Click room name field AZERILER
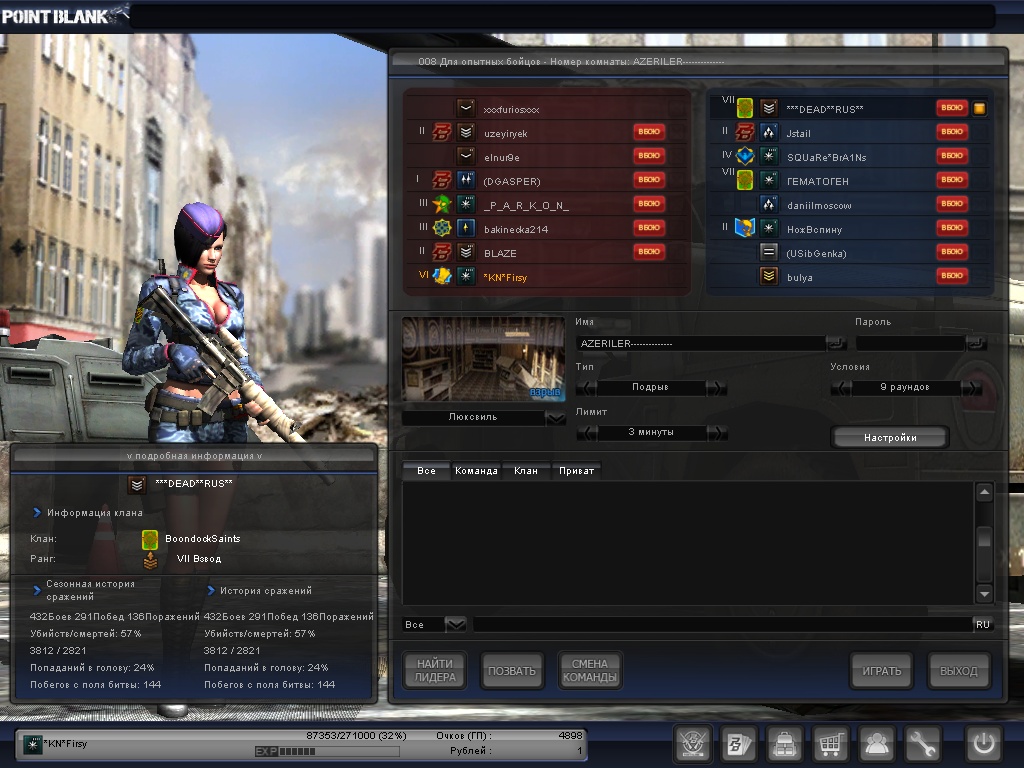 (x=700, y=344)
